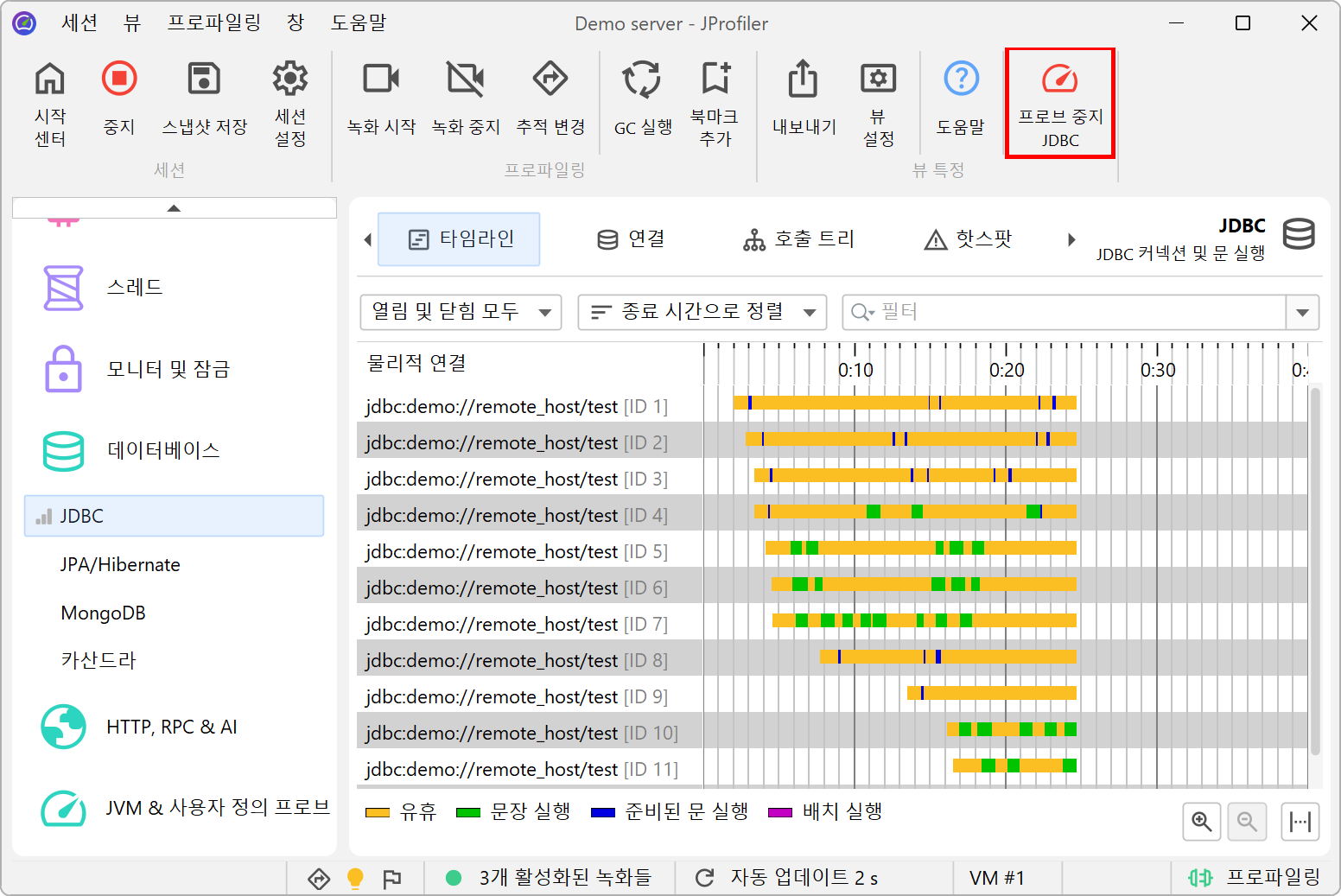Open the sort by end time dropdown
The height and width of the screenshot is (896, 1341).
click(x=702, y=312)
